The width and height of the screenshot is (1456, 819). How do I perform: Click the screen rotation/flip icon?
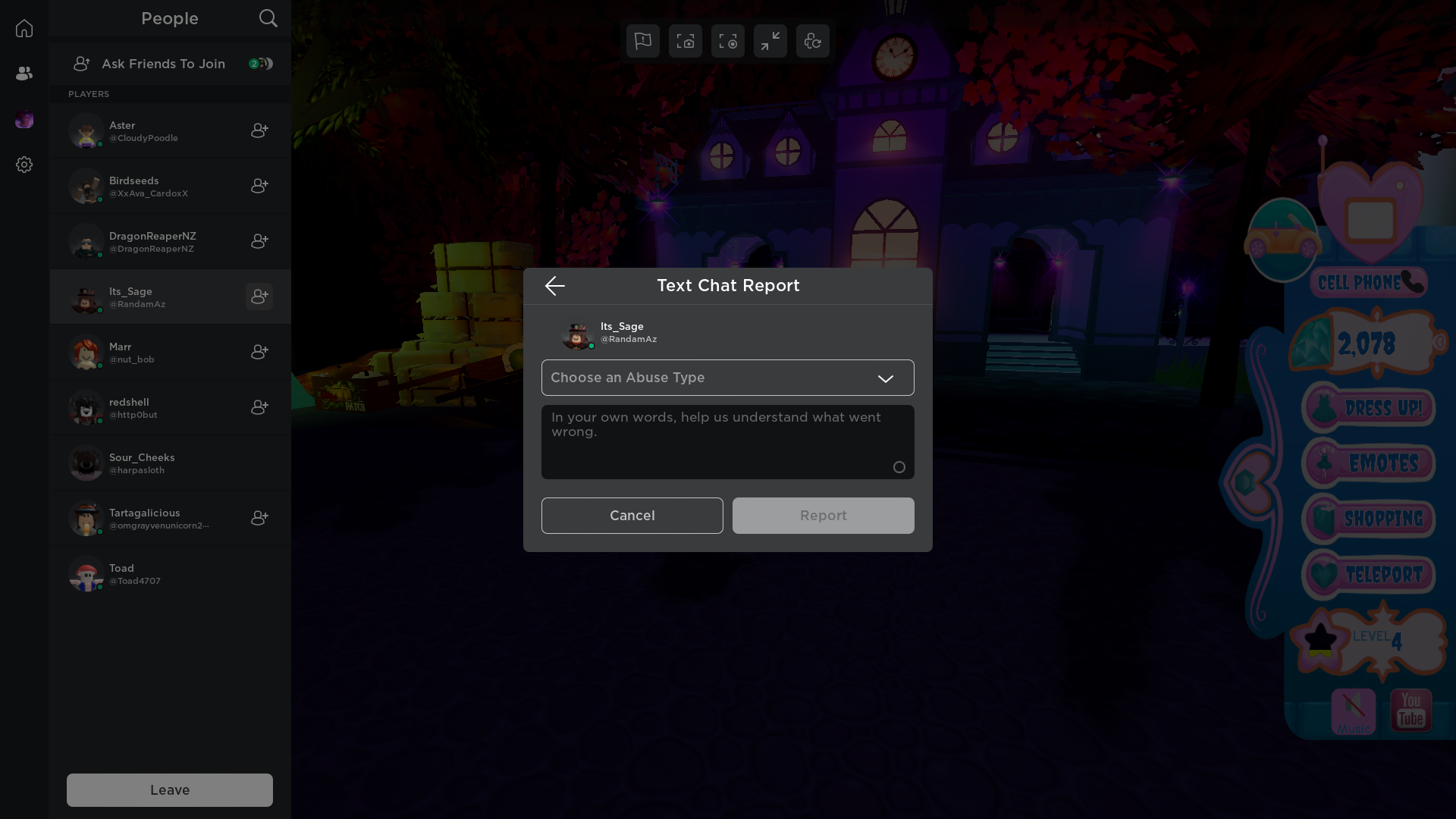(x=812, y=41)
